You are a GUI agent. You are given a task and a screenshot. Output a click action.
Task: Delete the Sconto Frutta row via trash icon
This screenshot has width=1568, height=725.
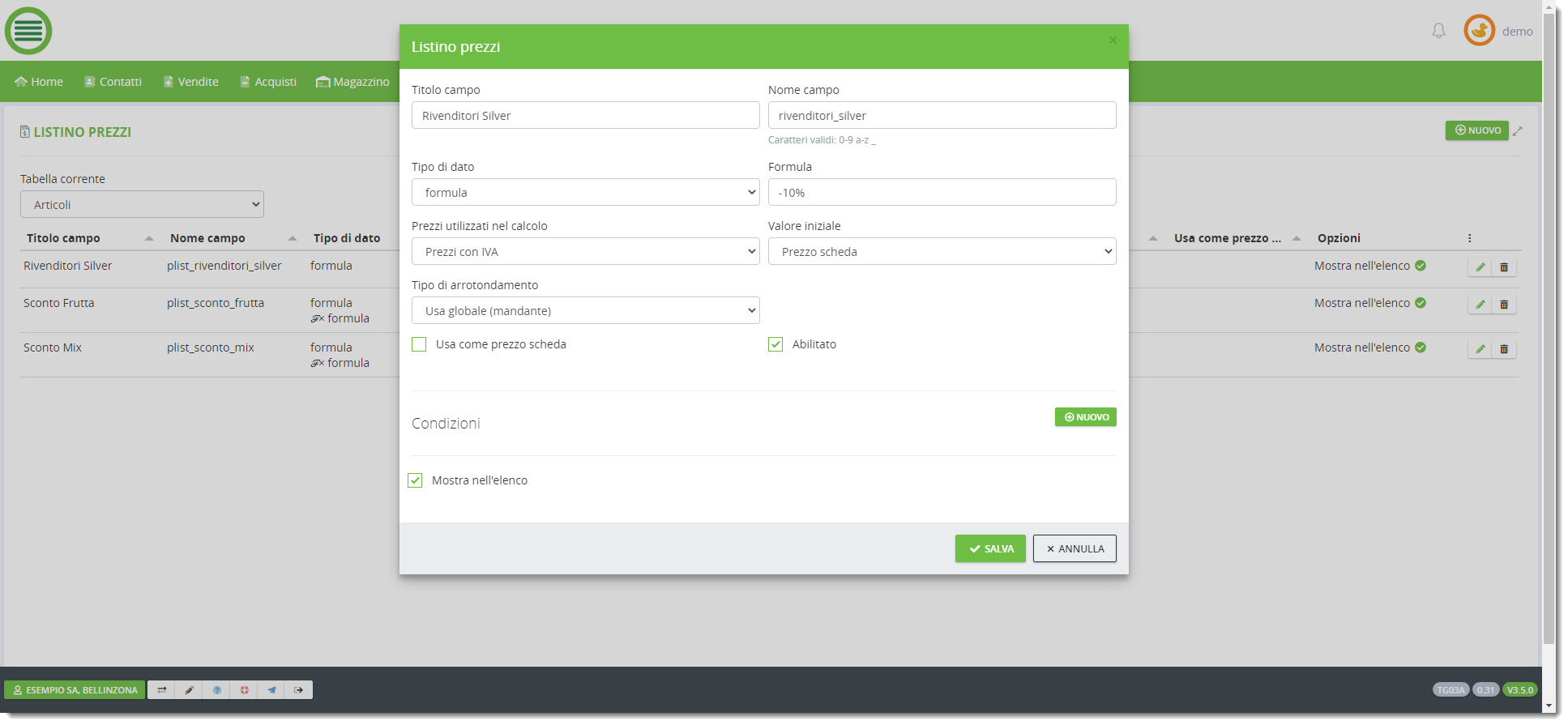[1504, 305]
